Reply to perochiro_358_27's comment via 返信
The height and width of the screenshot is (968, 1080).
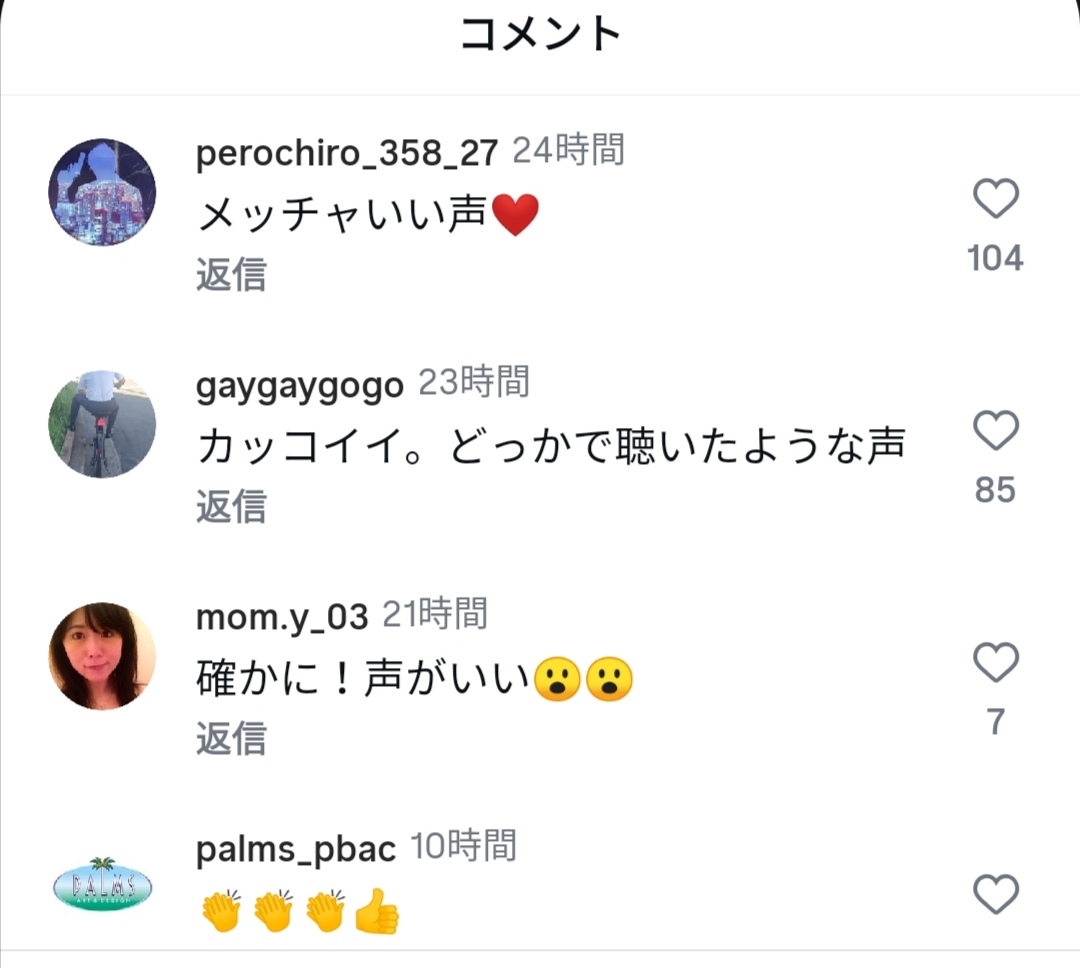click(x=231, y=274)
